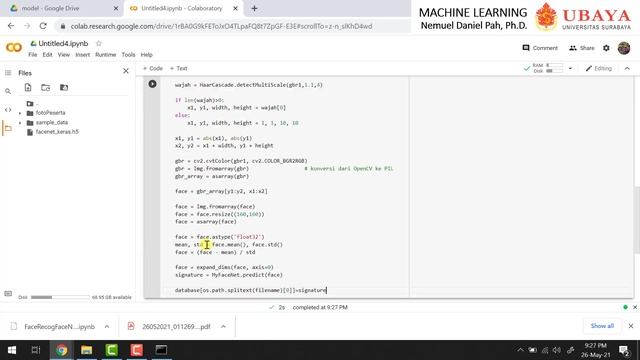Open the volume tray icon
This screenshot has height=360, width=640.
point(557,350)
